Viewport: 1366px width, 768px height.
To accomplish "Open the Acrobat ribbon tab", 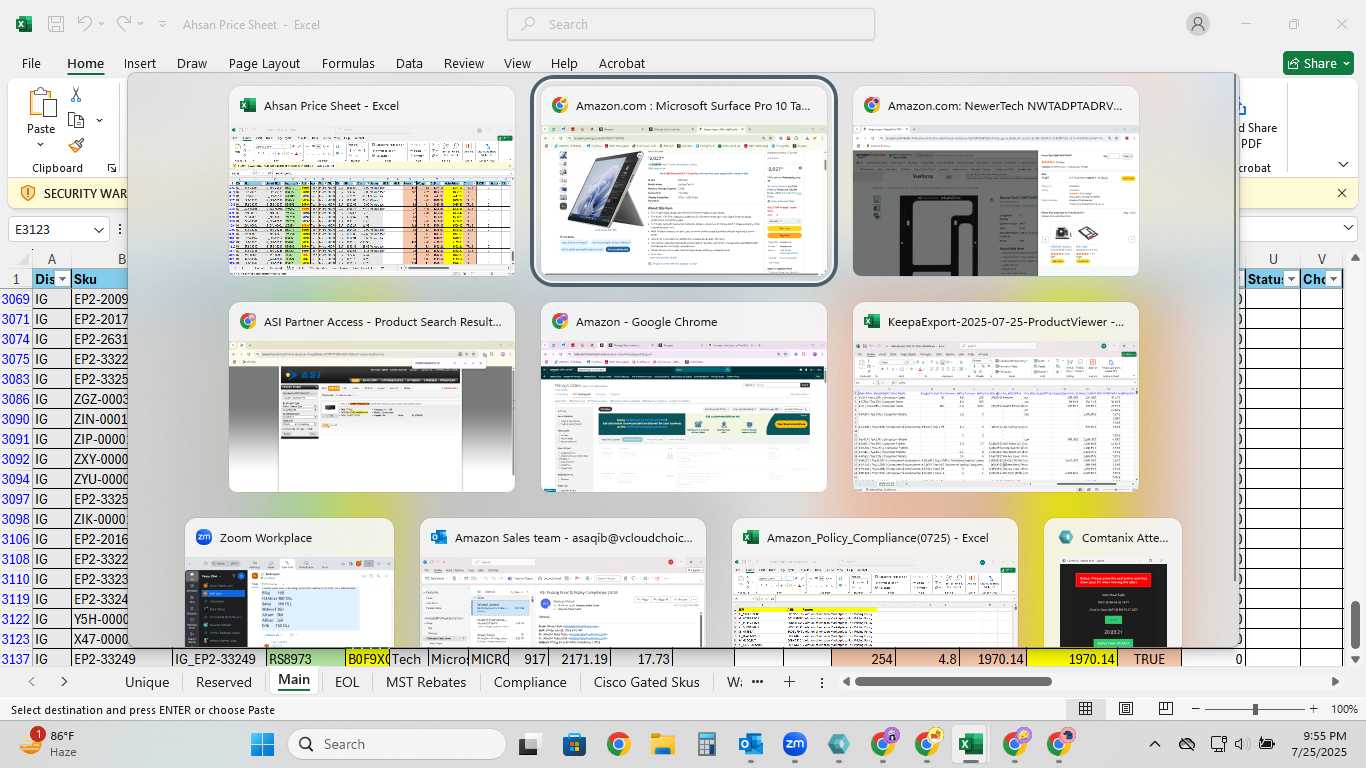I will point(622,63).
